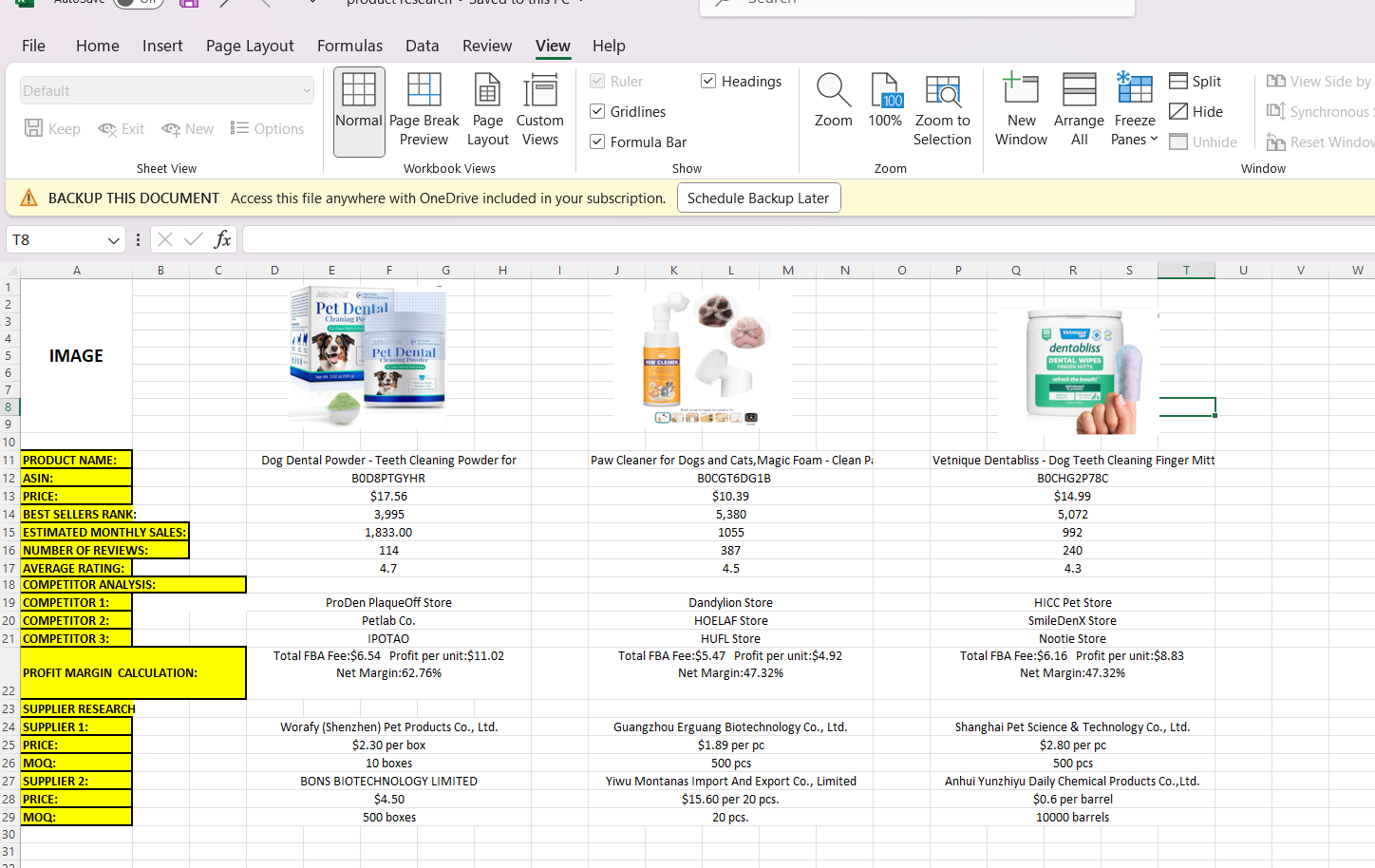Select the 1,833.00 monthly sales cell
Viewport: 1375px width, 868px height.
(x=388, y=533)
